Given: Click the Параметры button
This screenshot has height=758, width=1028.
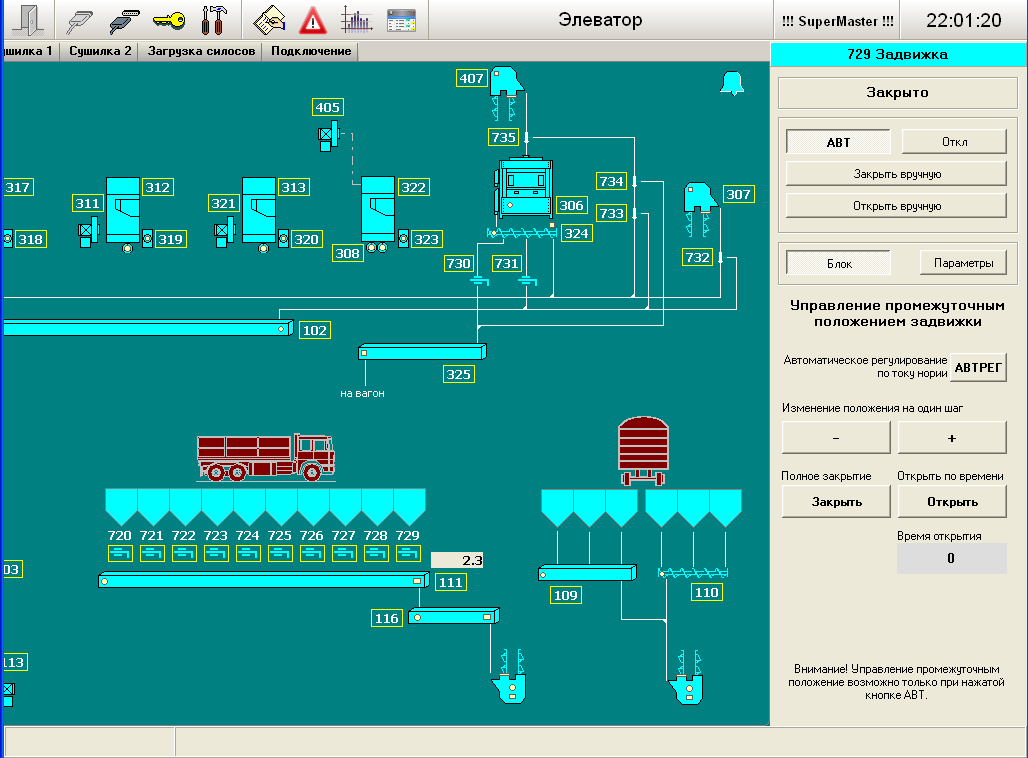Looking at the screenshot, I should (x=963, y=264).
